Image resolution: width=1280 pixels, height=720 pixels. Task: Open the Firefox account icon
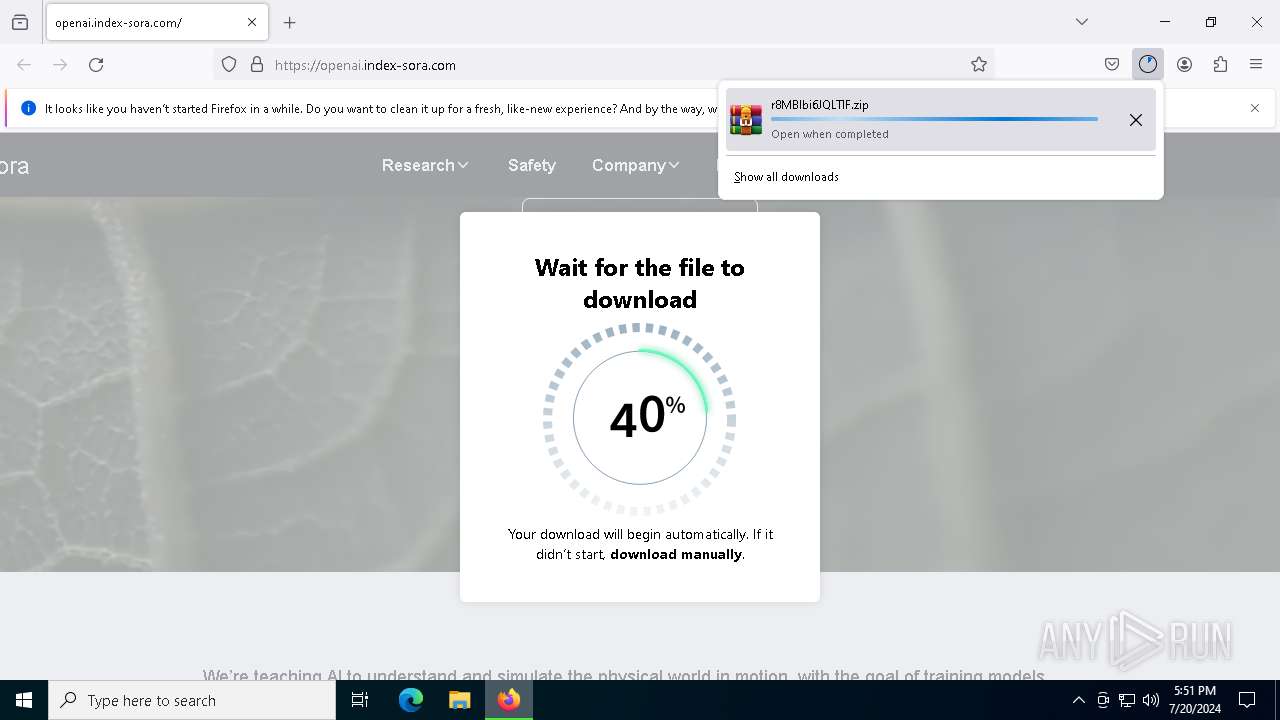pos(1184,65)
